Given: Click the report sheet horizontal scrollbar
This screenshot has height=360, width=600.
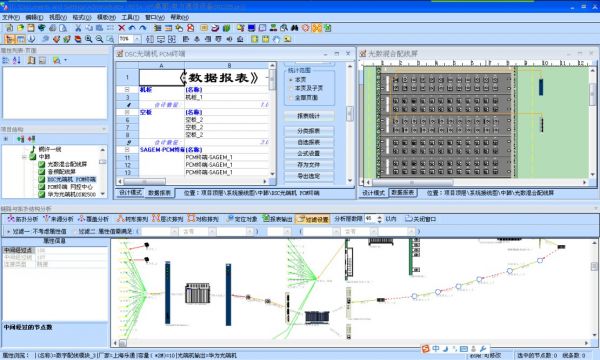Looking at the screenshot, I should coord(193,181).
